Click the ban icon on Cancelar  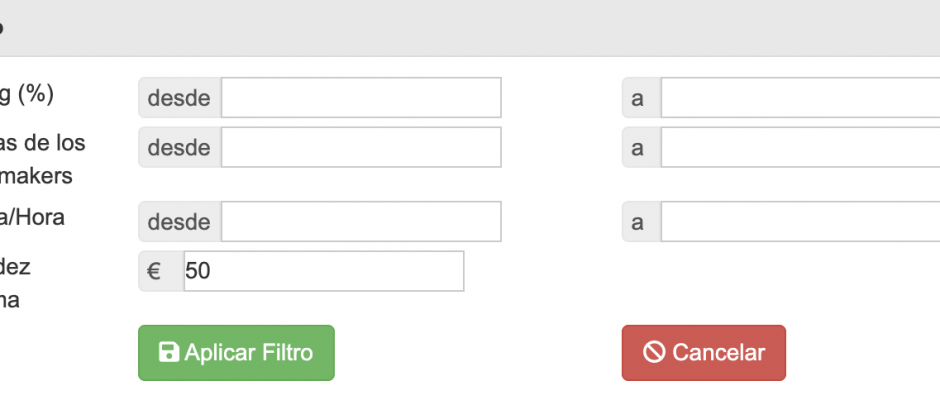[655, 352]
